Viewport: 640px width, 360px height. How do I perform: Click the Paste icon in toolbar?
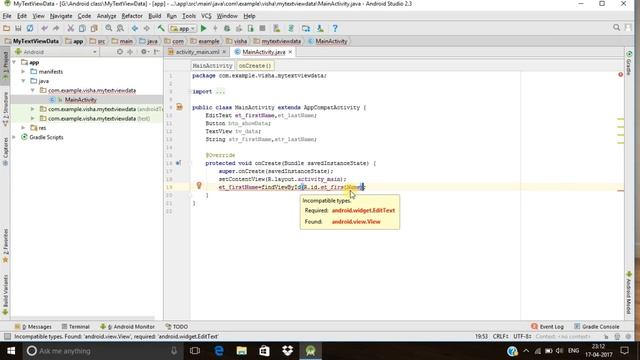(94, 29)
